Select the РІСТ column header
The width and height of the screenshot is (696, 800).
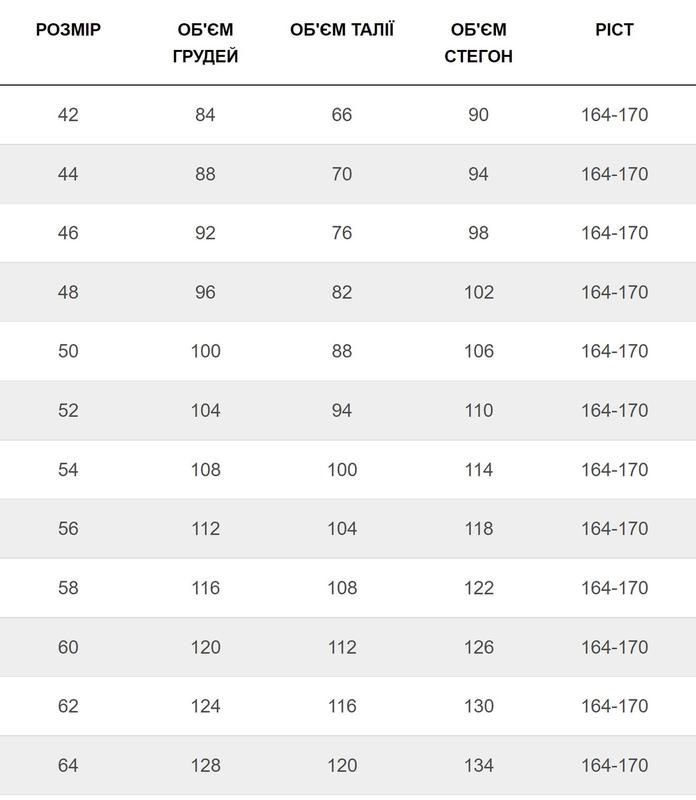(x=614, y=29)
